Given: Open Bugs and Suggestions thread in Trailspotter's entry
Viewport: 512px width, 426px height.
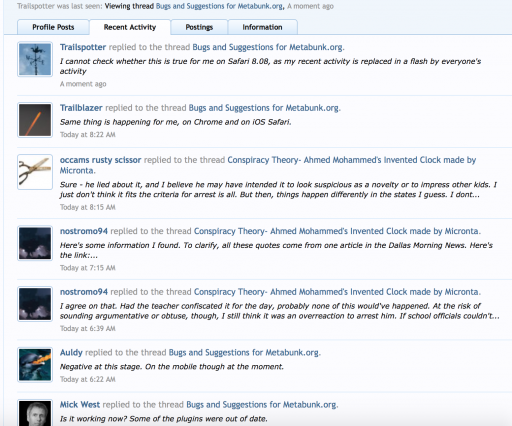Looking at the screenshot, I should pos(267,47).
